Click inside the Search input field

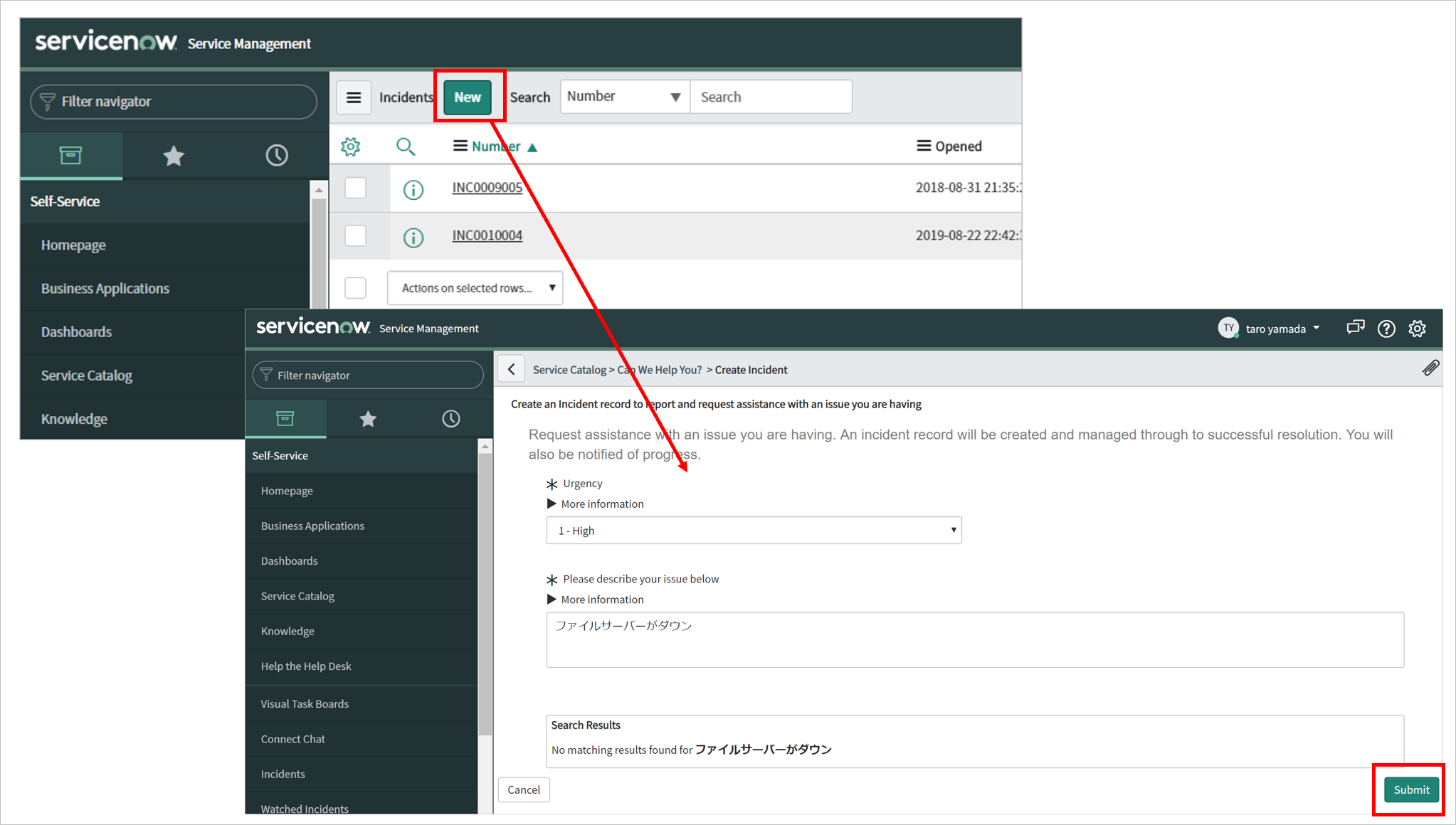pos(771,96)
